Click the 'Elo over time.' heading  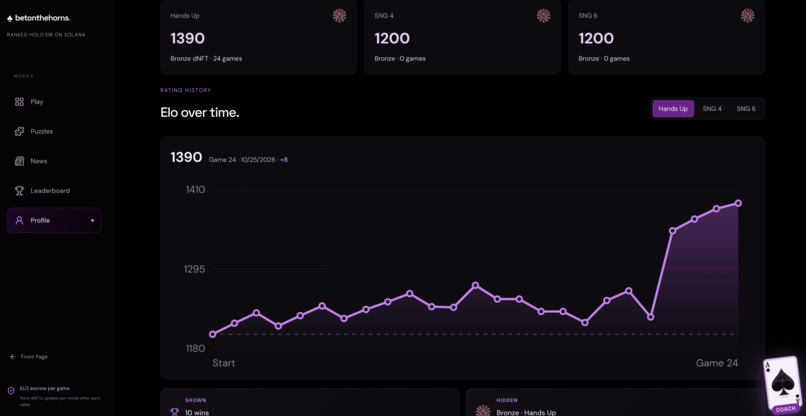tap(200, 112)
